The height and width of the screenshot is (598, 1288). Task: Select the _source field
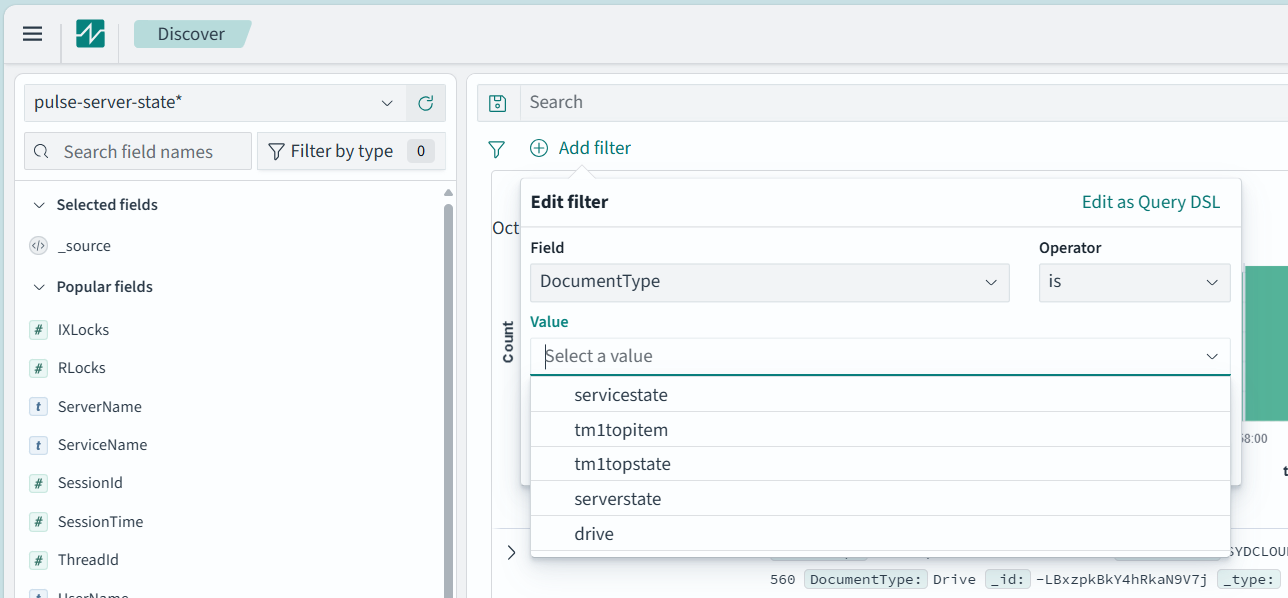coord(84,246)
